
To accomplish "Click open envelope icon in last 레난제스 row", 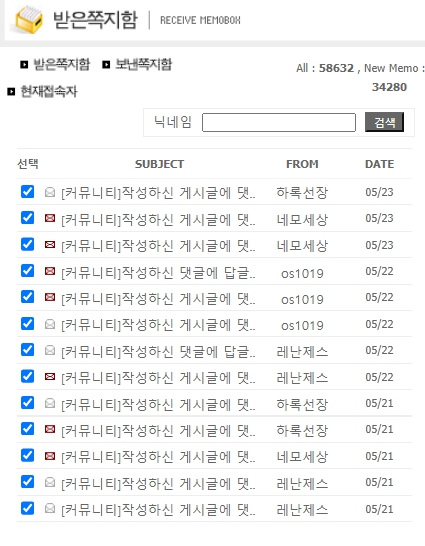I will click(x=50, y=509).
